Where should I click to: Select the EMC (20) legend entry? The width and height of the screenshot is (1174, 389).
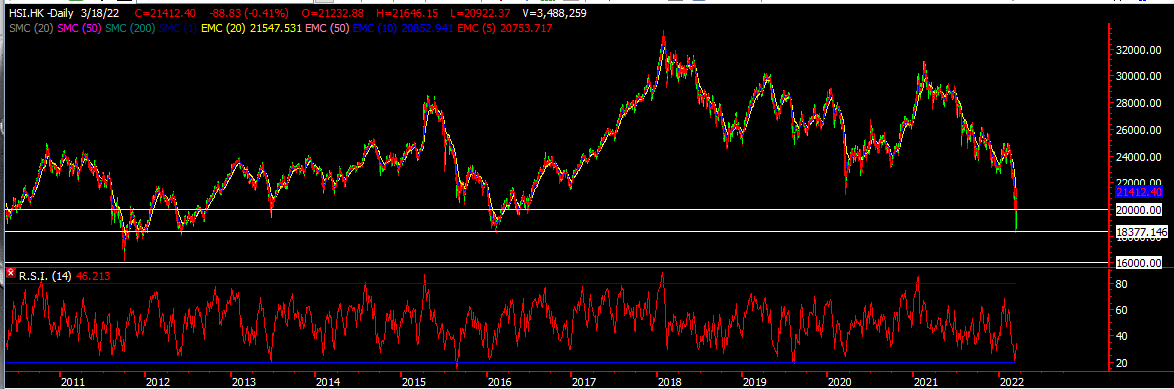click(222, 28)
